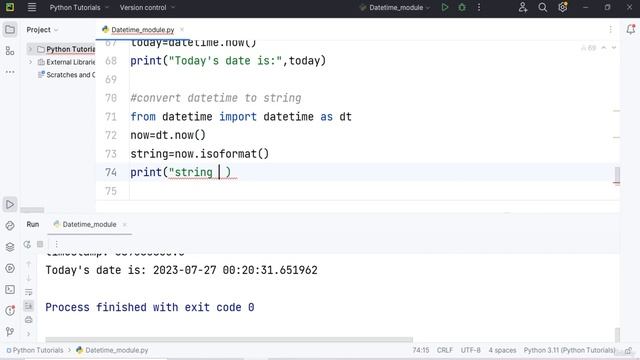This screenshot has height=360, width=640.
Task: Open Run panel more options ellipsis
Action: (x=56, y=244)
